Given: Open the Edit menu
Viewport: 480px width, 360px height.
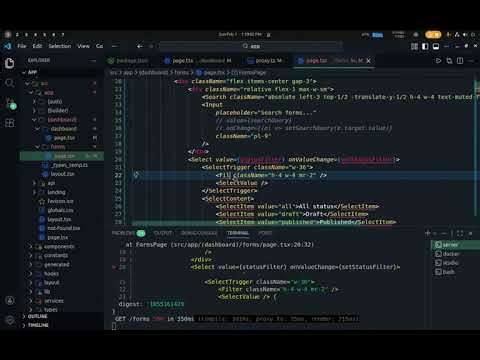Looking at the screenshot, I should (x=37, y=46).
